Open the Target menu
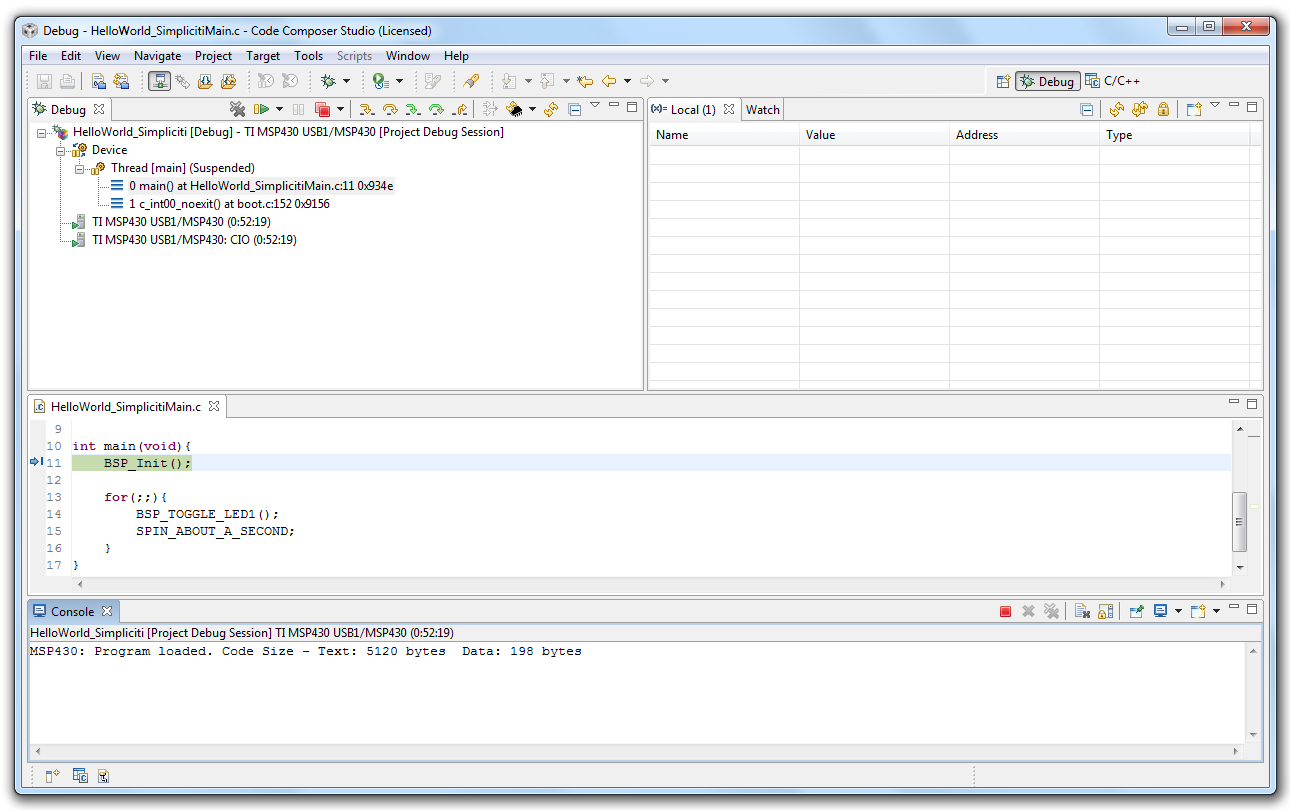 click(263, 56)
